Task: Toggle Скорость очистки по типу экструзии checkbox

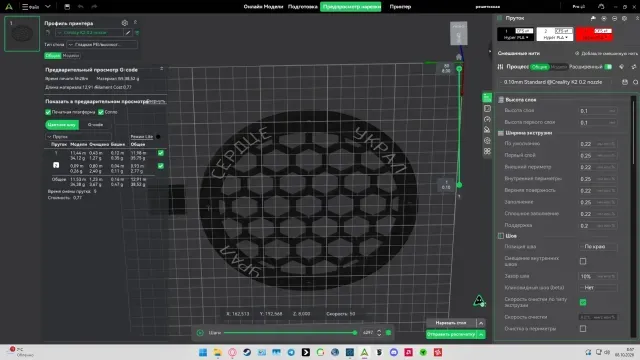Action: [583, 302]
